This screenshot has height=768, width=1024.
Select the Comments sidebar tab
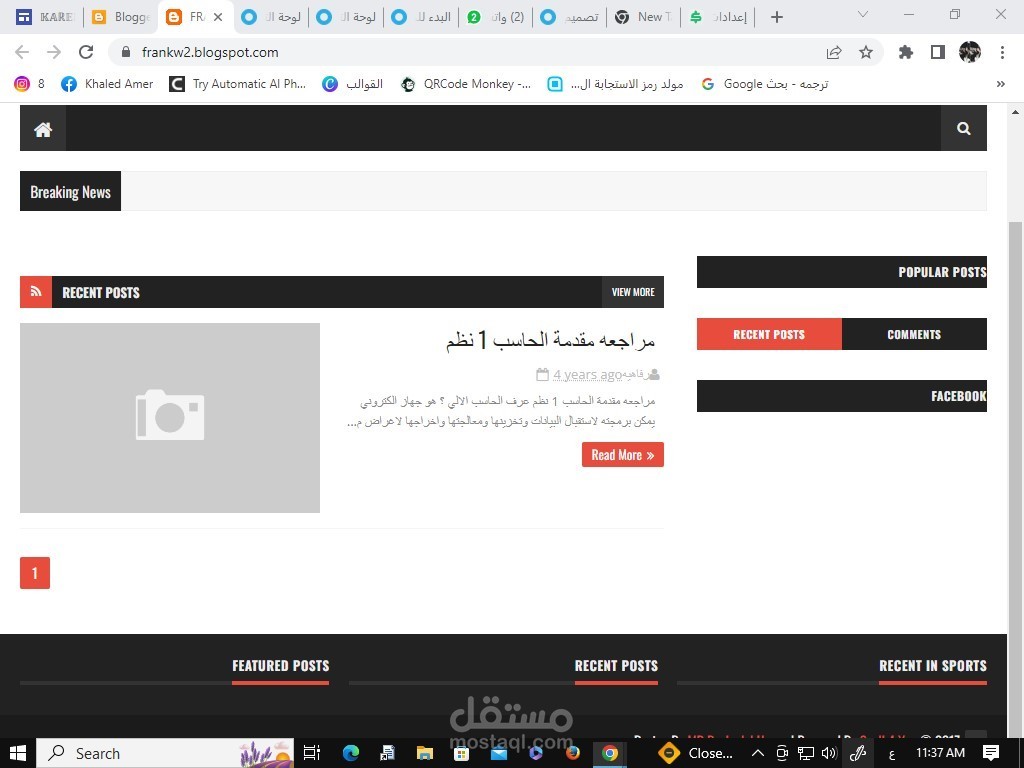[914, 334]
